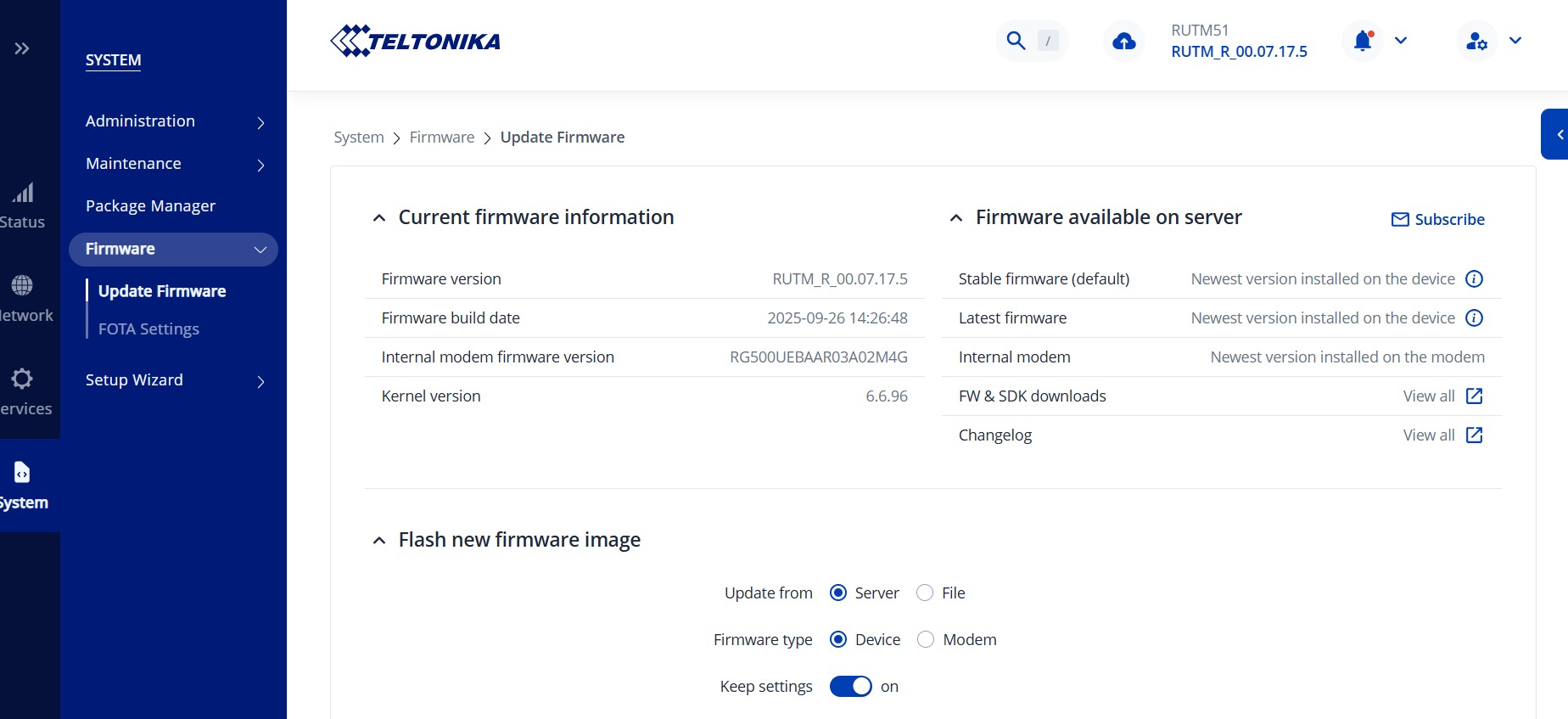Open the user settings icon

(1476, 41)
